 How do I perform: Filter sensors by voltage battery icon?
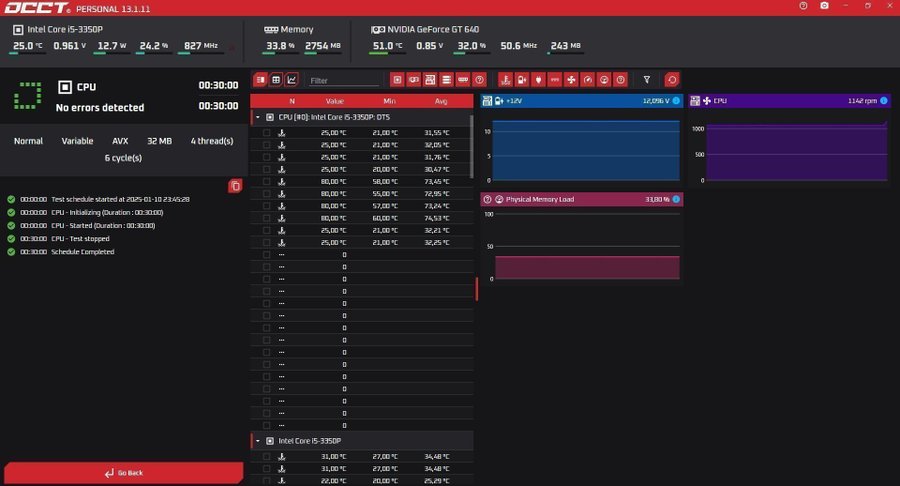click(x=522, y=80)
